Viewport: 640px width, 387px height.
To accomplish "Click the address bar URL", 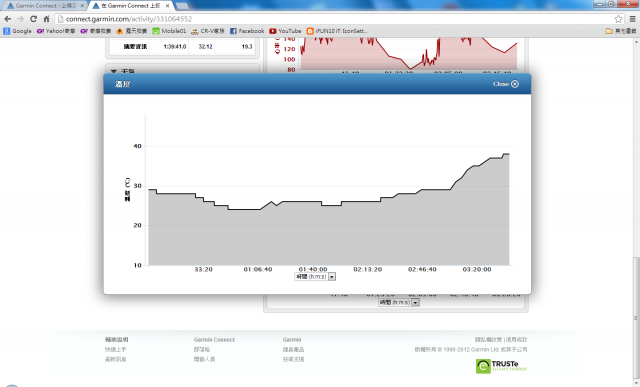I will pyautogui.click(x=129, y=19).
